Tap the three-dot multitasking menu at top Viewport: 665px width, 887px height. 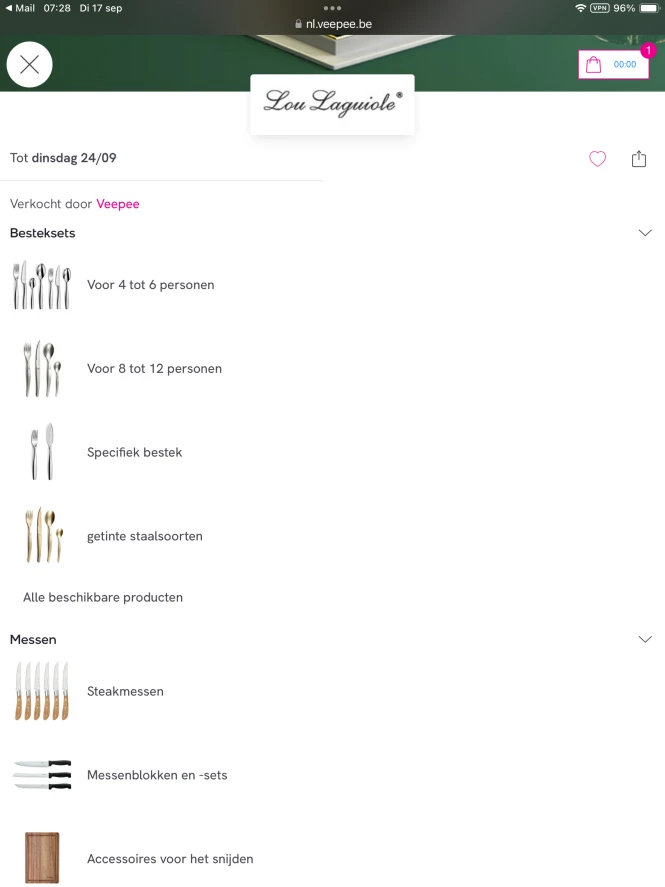point(332,7)
